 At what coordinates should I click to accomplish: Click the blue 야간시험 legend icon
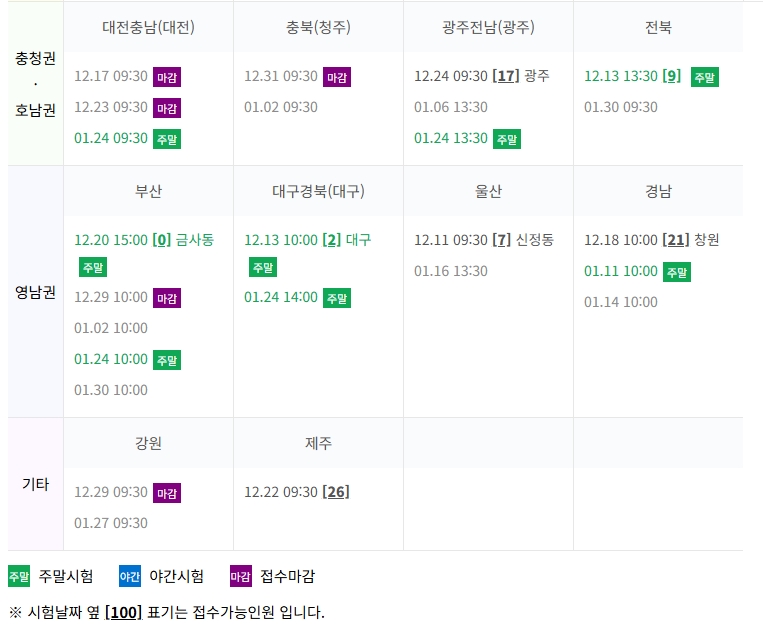point(130,576)
